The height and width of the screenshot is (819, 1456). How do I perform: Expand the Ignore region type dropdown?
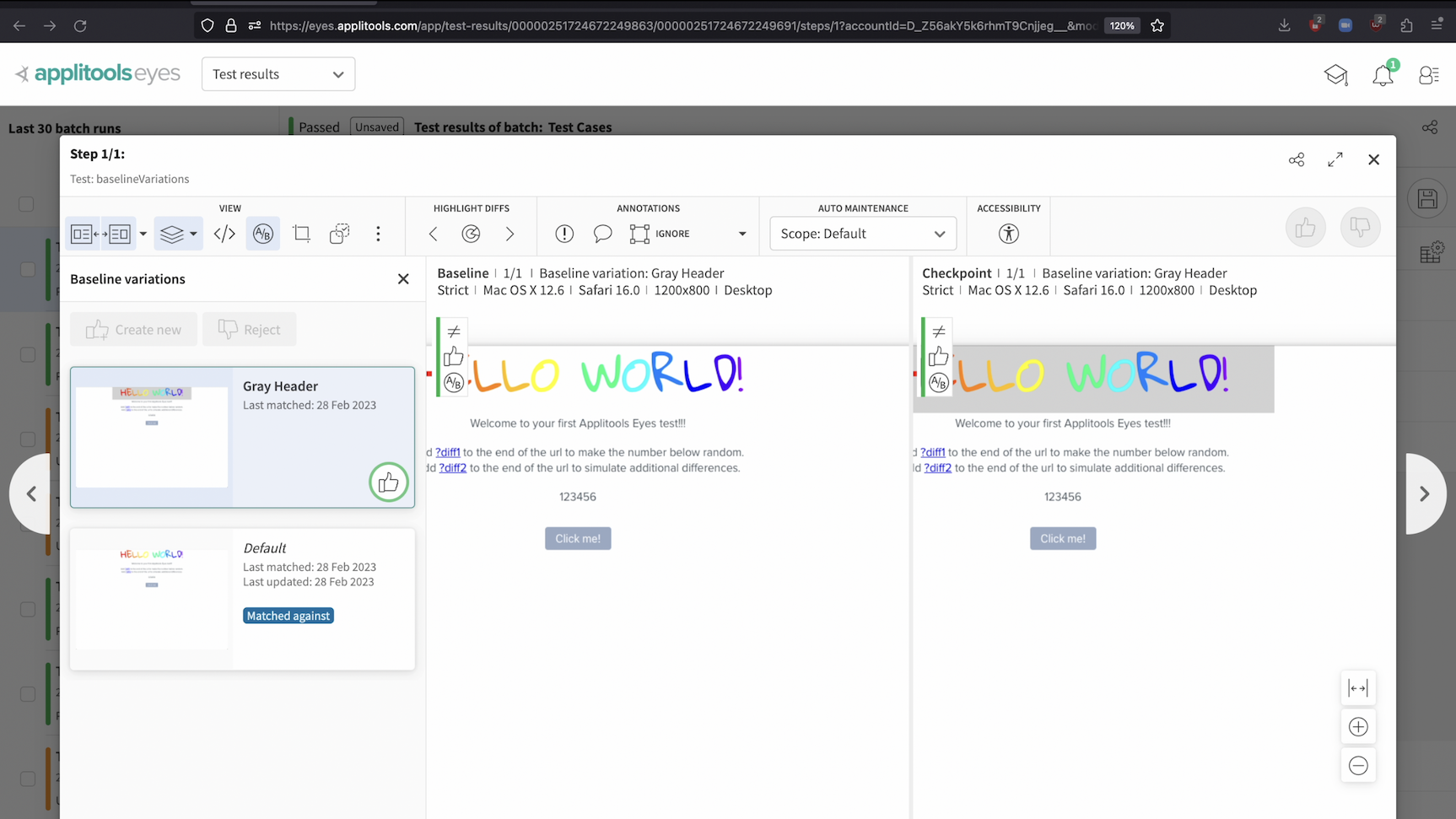point(742,234)
